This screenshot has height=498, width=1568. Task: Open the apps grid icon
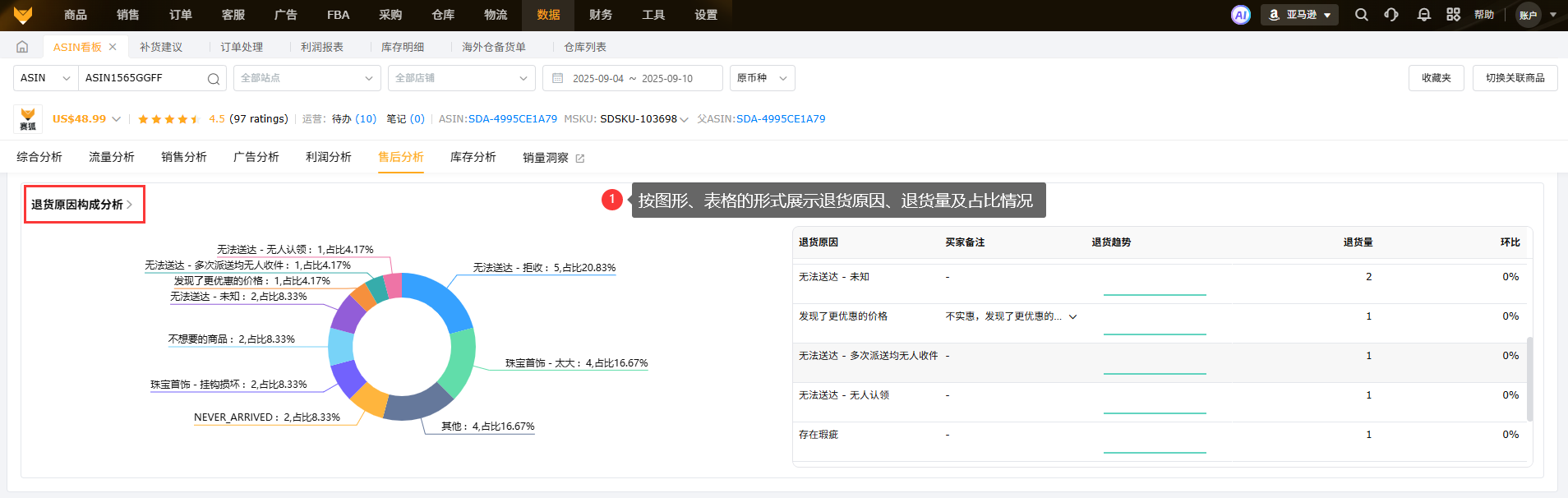[x=1454, y=15]
